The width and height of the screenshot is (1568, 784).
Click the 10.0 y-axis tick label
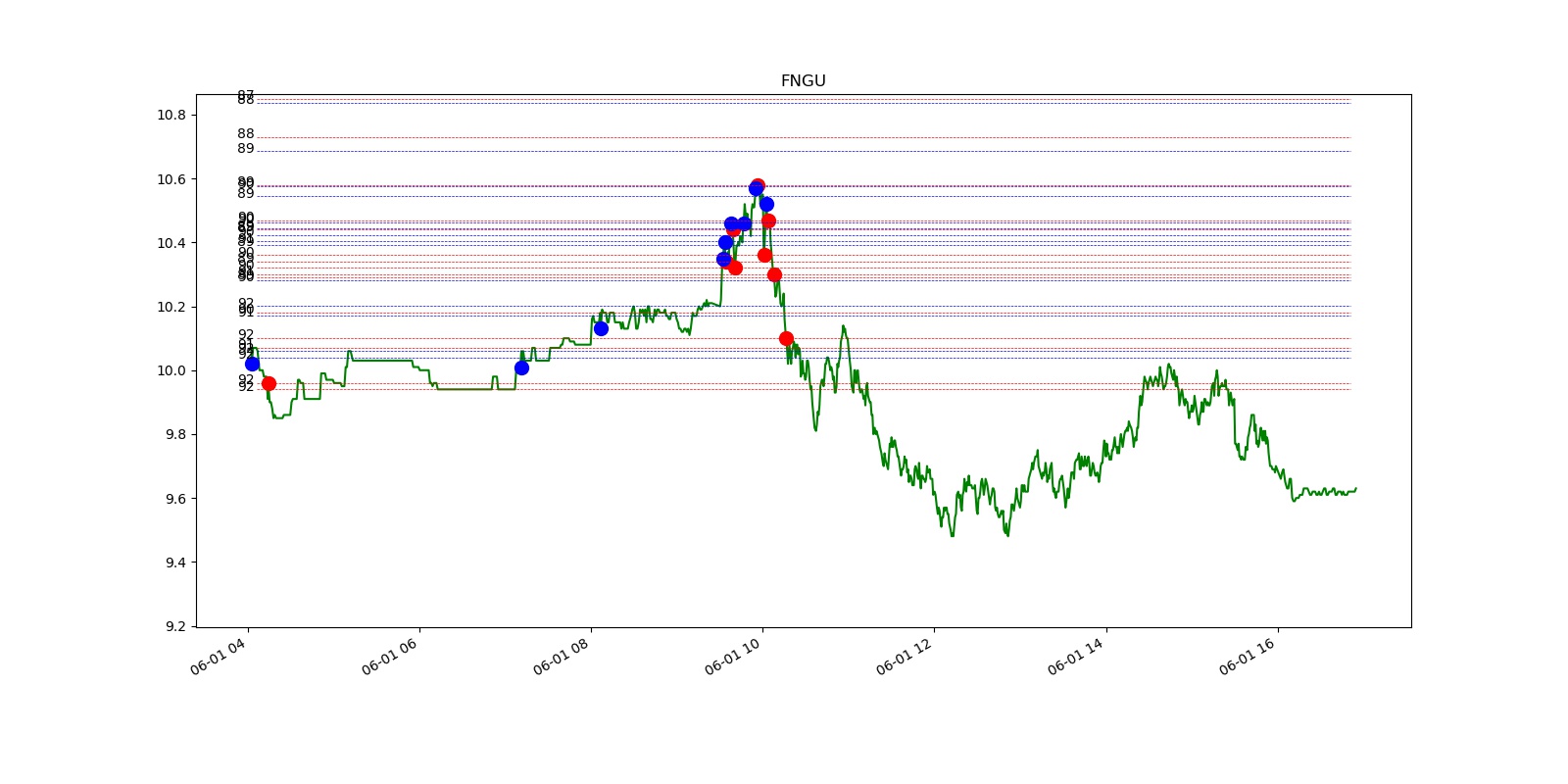coord(171,370)
